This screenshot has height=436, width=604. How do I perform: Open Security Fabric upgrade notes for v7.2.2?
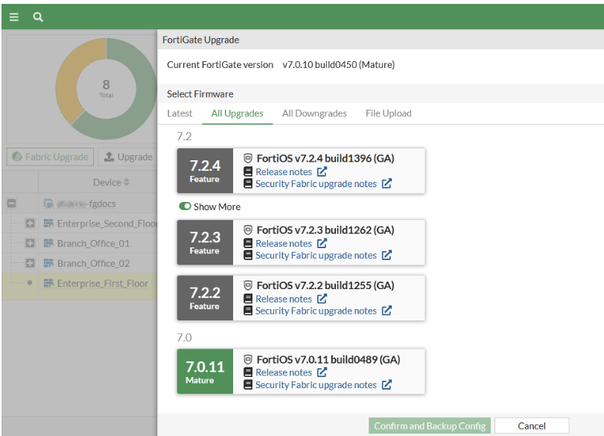click(316, 311)
